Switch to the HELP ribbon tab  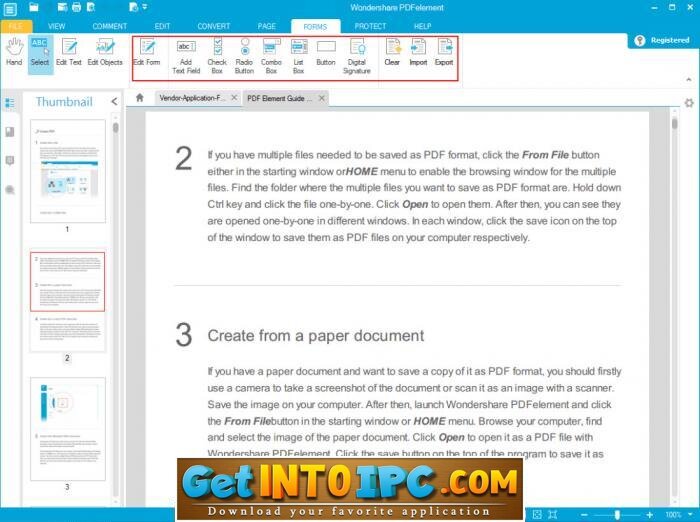(x=422, y=26)
